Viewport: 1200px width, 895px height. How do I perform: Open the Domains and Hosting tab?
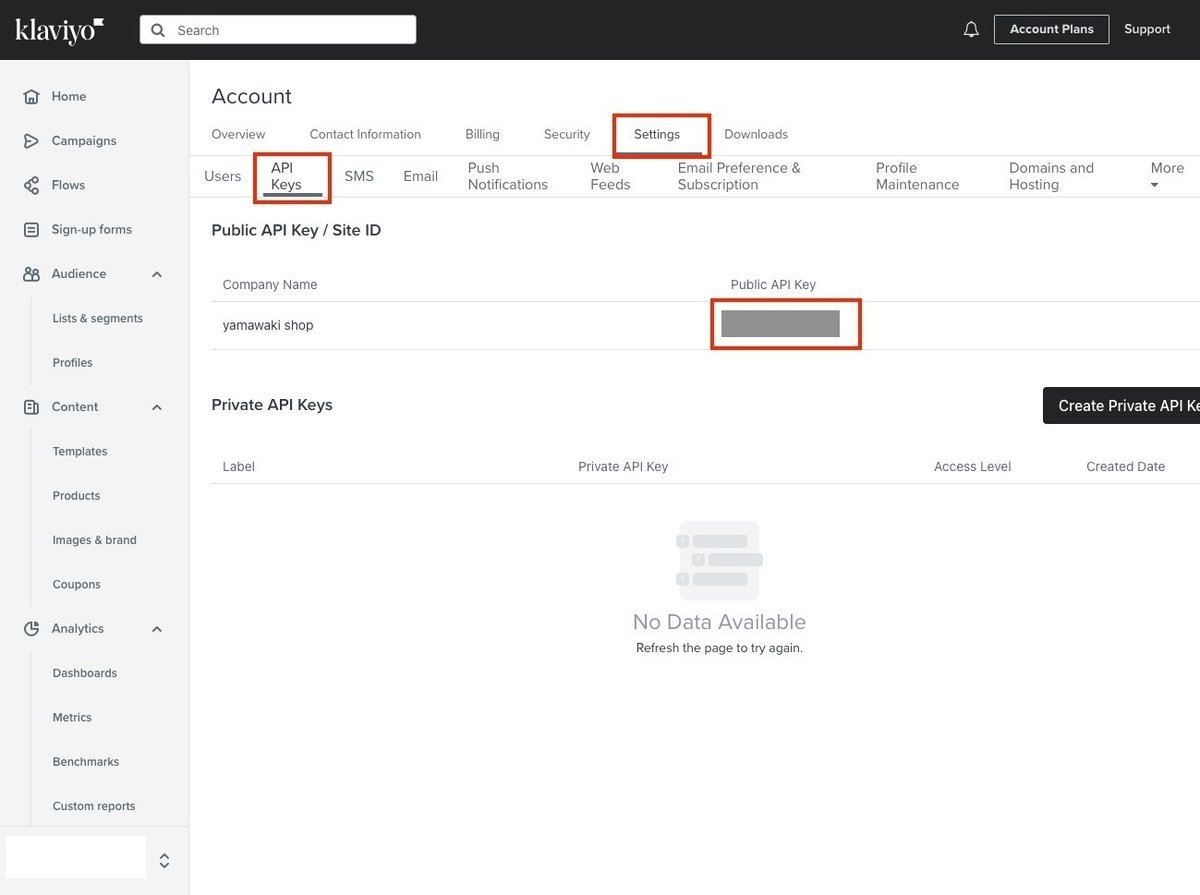pos(1051,176)
